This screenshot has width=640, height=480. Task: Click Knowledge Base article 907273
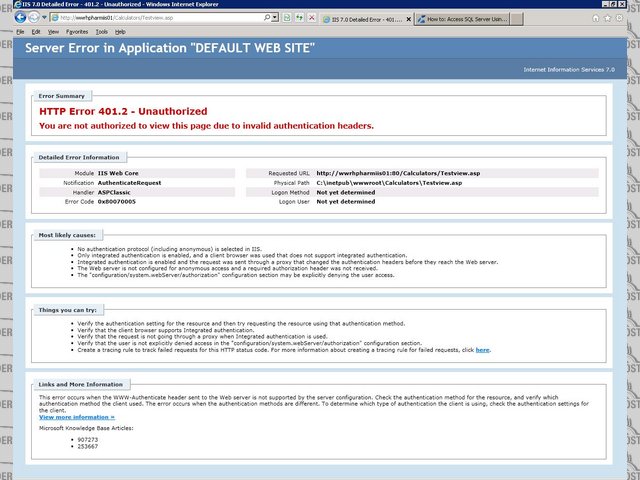(x=88, y=440)
